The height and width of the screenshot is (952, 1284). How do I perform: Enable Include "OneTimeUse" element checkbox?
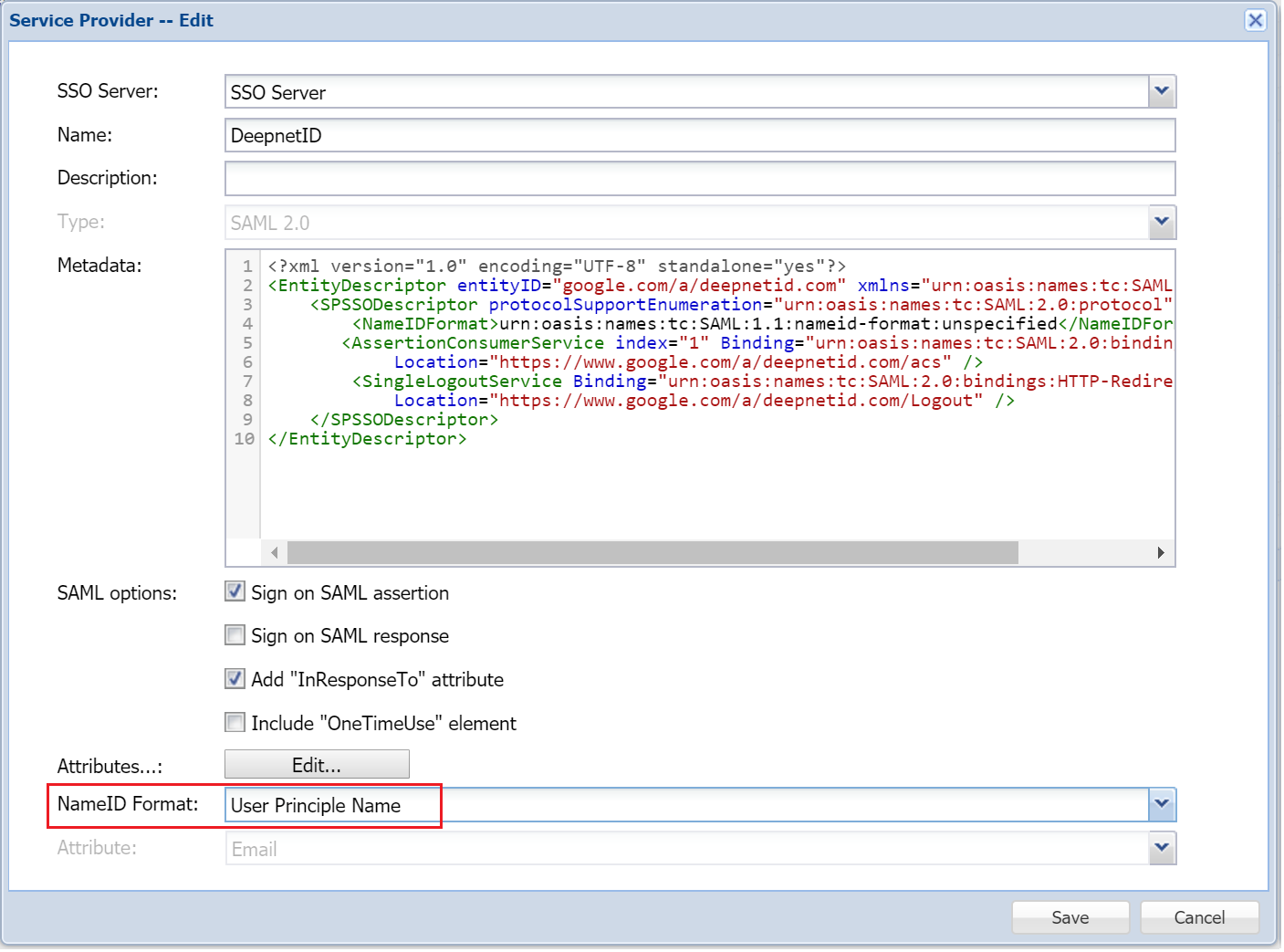click(x=235, y=723)
